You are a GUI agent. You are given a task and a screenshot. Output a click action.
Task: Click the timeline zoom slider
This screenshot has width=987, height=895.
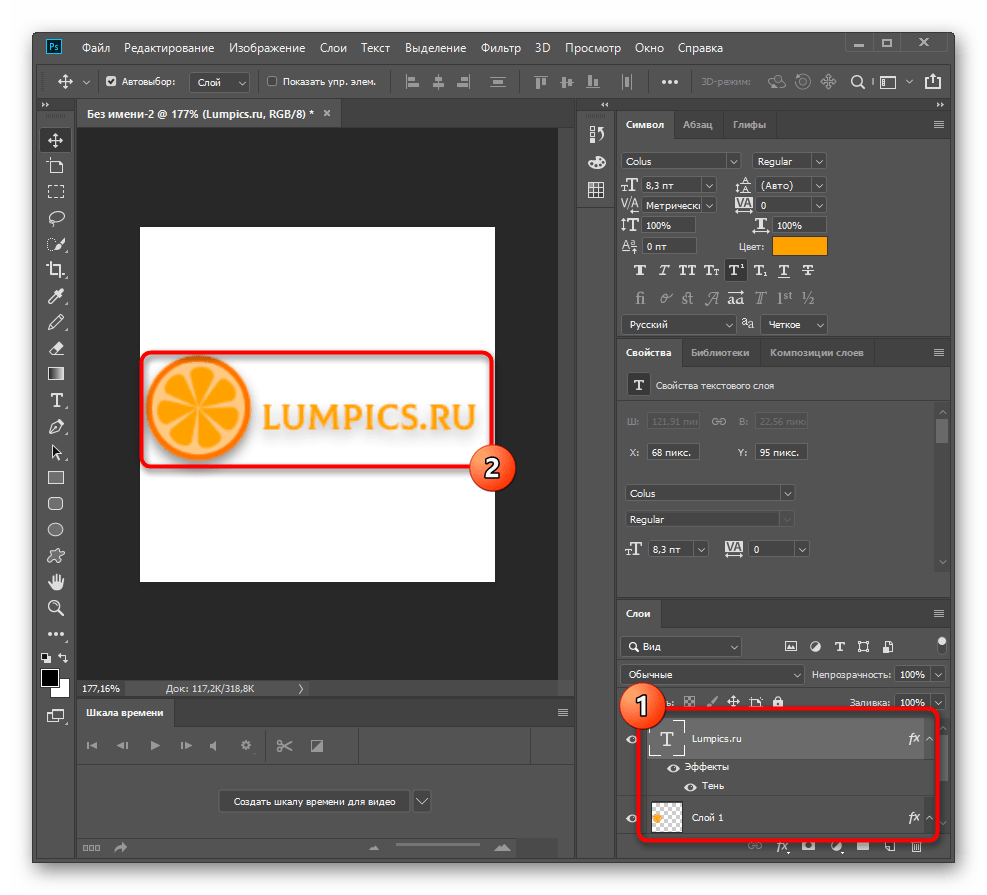pyautogui.click(x=437, y=845)
